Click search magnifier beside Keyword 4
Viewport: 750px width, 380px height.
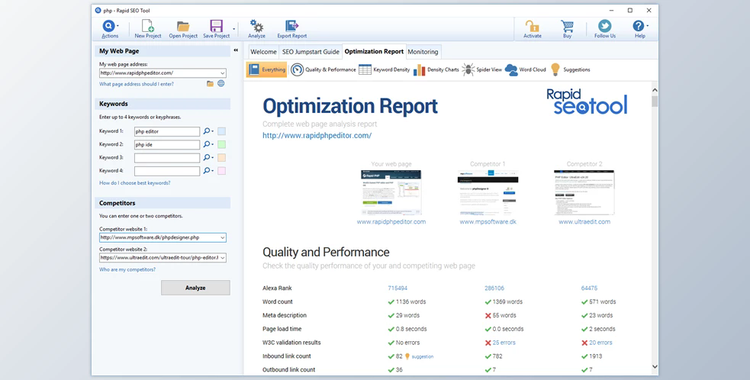click(x=207, y=170)
